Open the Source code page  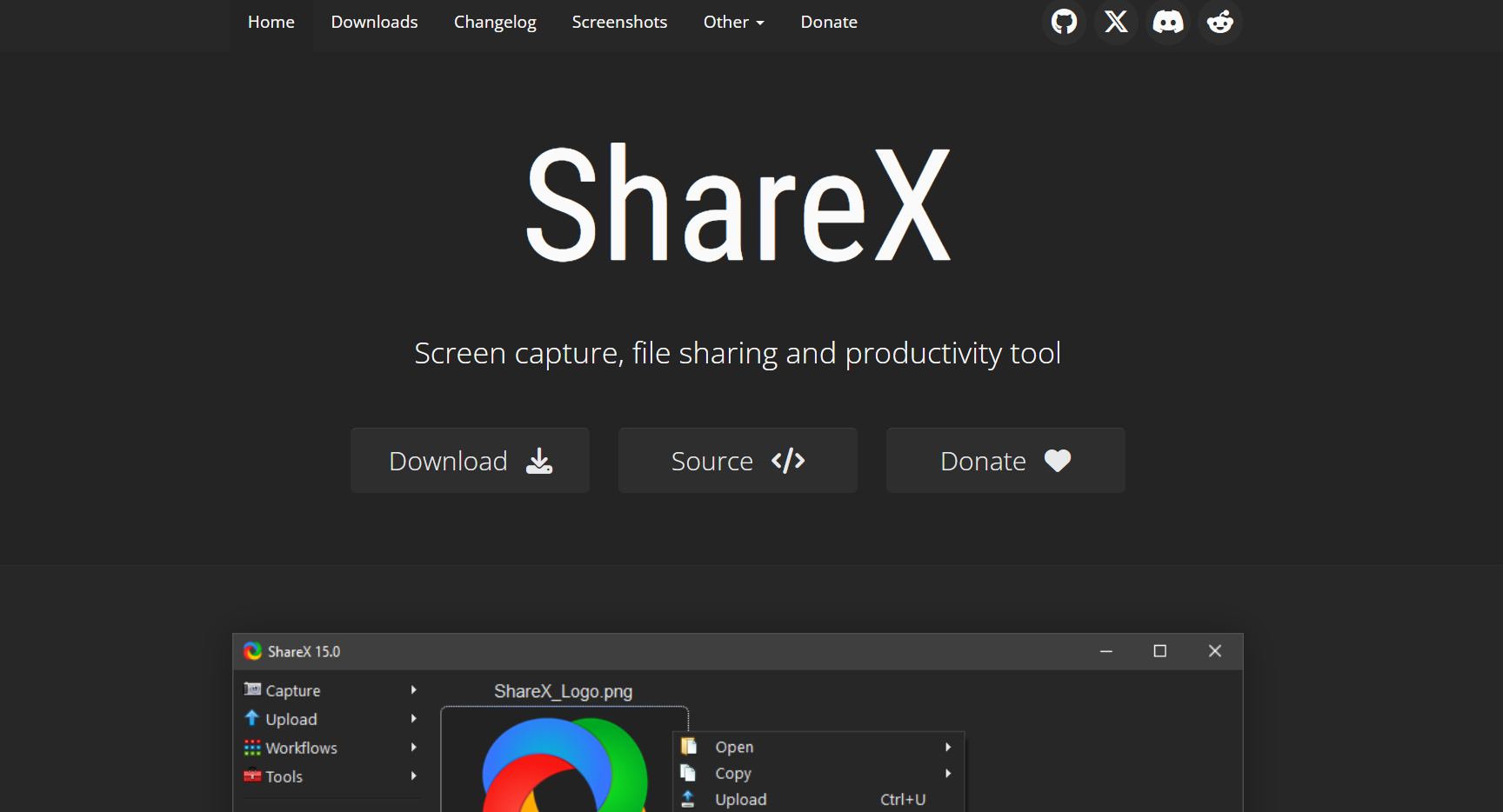pyautogui.click(x=738, y=460)
